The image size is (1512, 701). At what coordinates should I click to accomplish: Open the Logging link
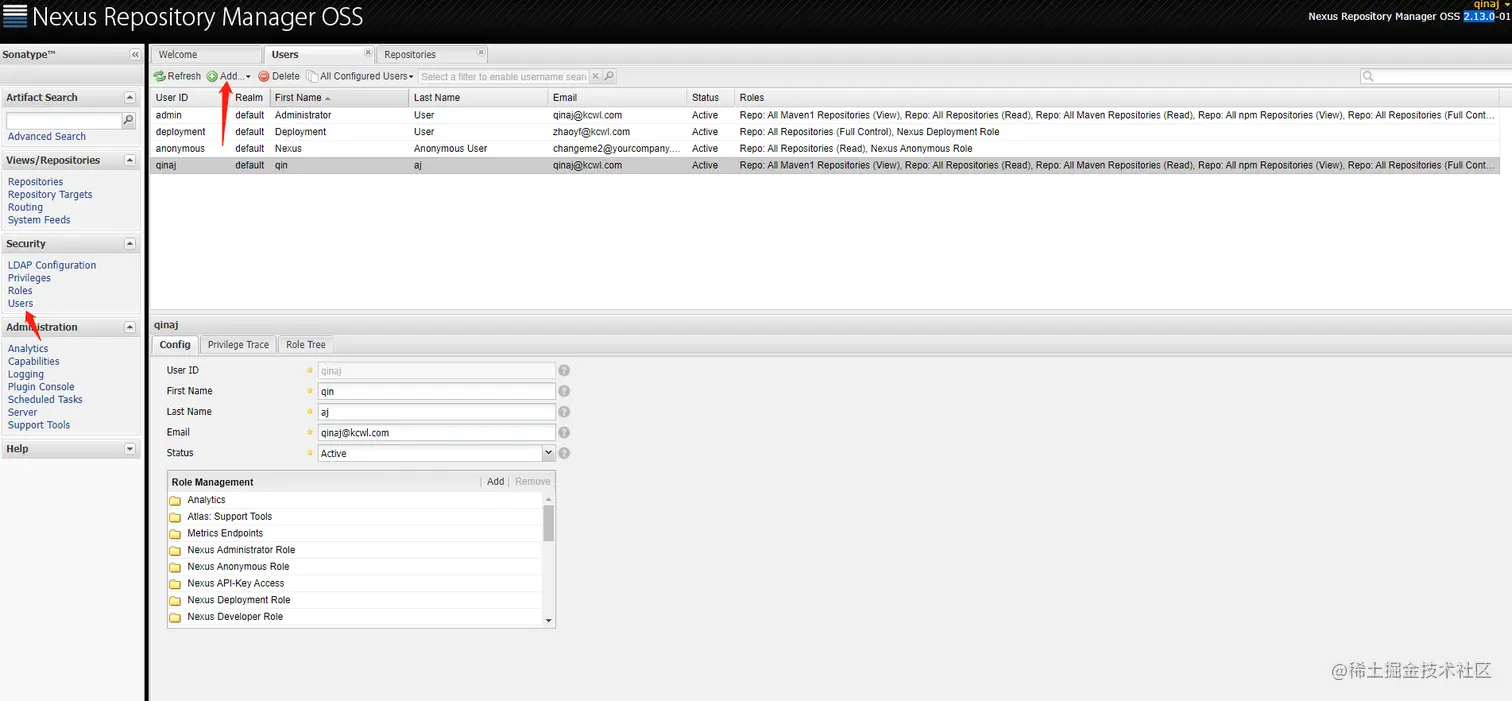[x=26, y=374]
